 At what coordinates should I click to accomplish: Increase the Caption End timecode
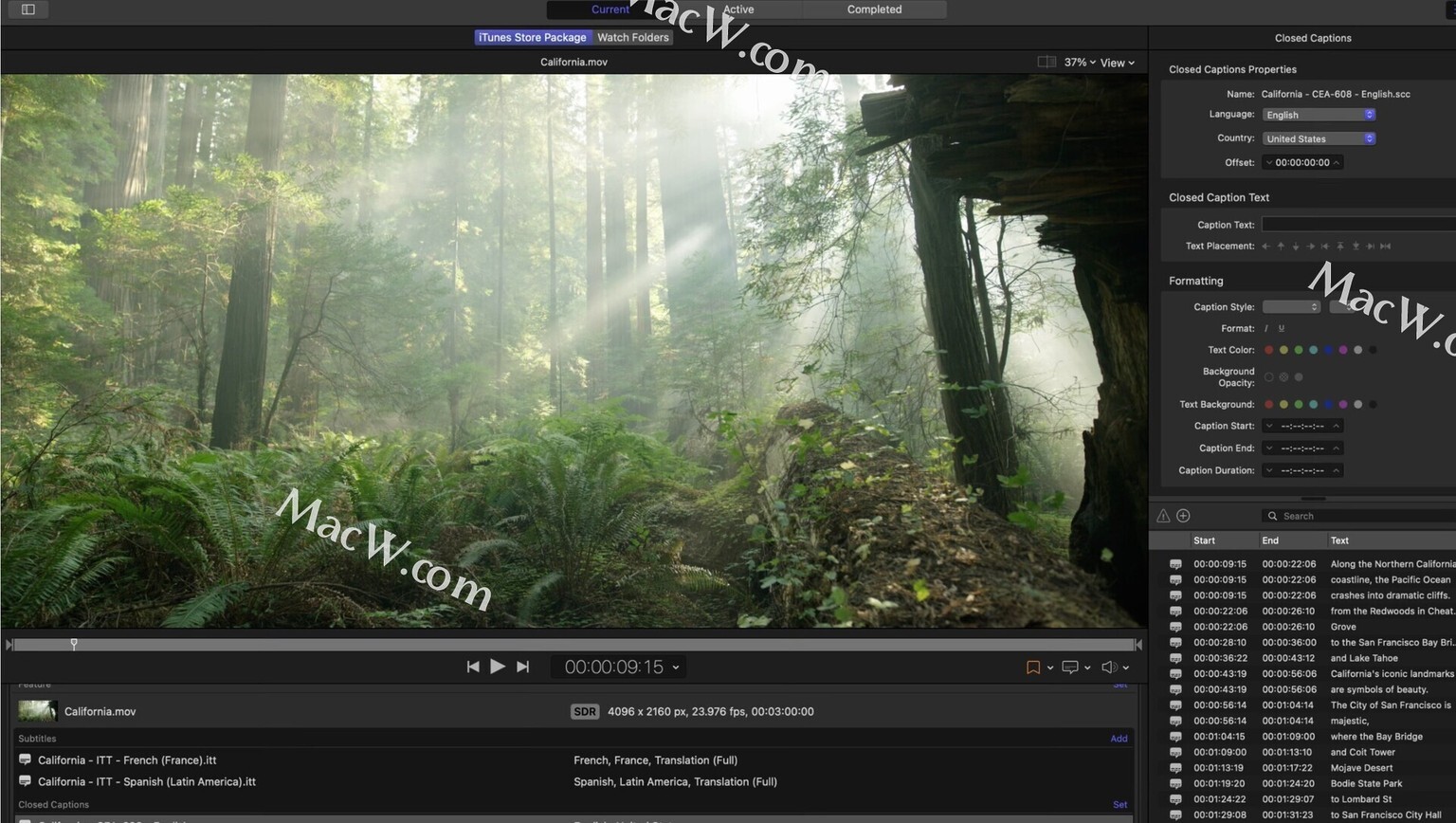click(1337, 448)
